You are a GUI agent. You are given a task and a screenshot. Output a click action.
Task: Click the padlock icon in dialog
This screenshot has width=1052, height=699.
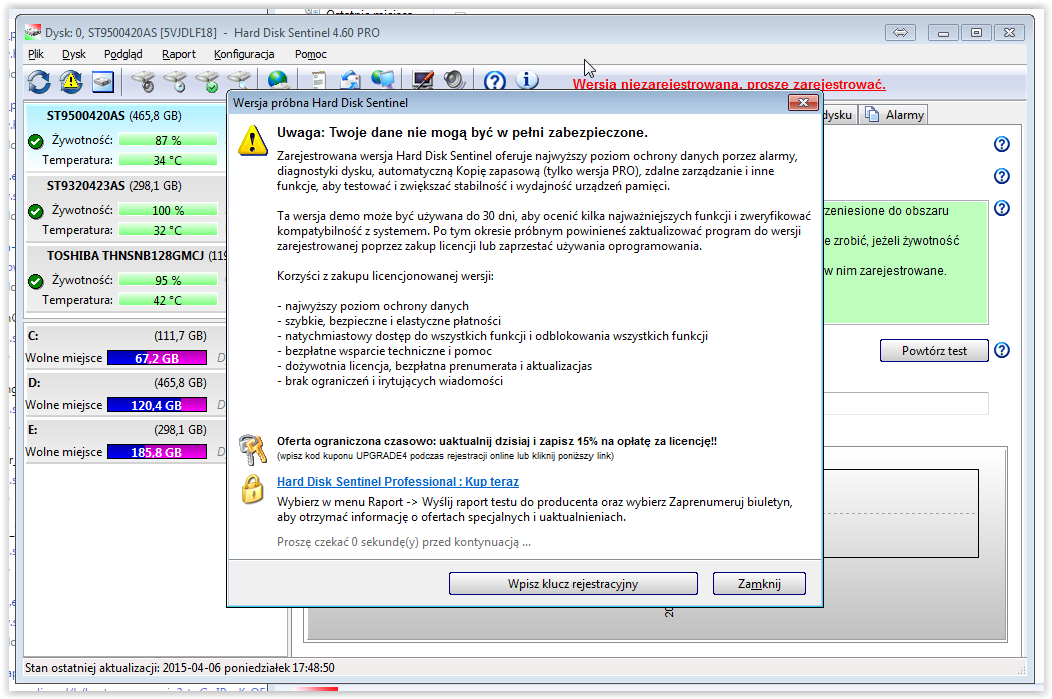253,489
